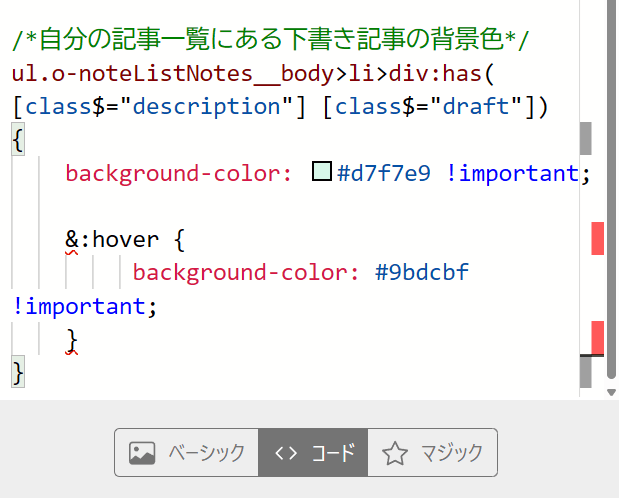Click the image icon on the ベーシック tab
Screen dimensions: 619x498
coord(142,453)
